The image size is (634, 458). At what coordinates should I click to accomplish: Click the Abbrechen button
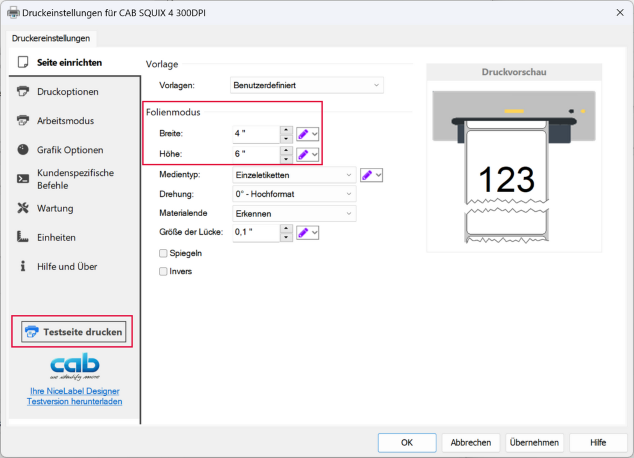471,443
